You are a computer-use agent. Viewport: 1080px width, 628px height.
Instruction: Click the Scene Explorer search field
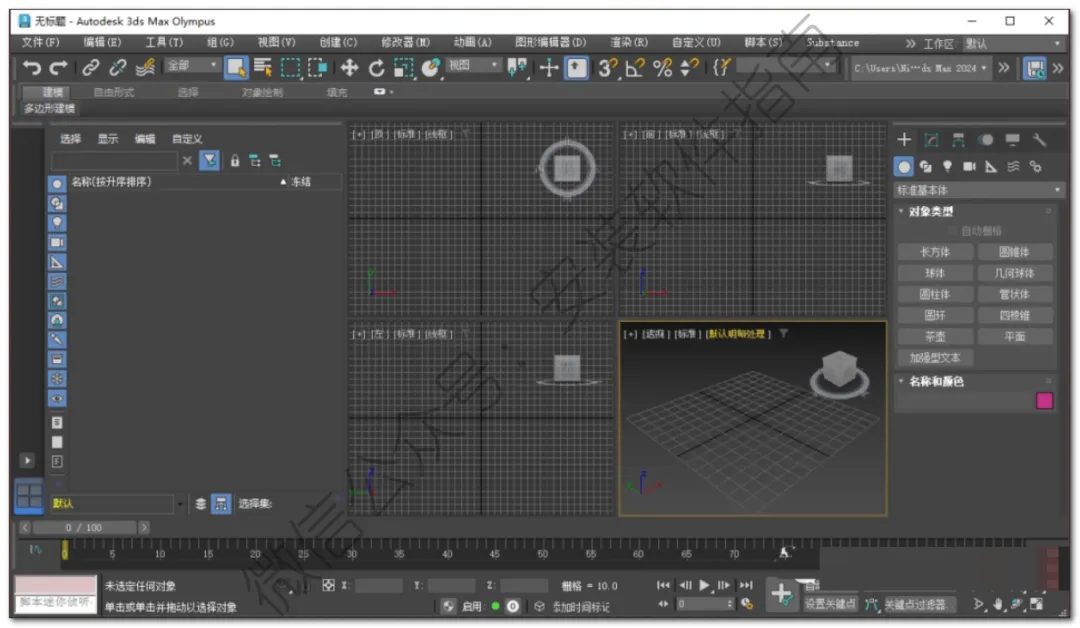coord(114,161)
